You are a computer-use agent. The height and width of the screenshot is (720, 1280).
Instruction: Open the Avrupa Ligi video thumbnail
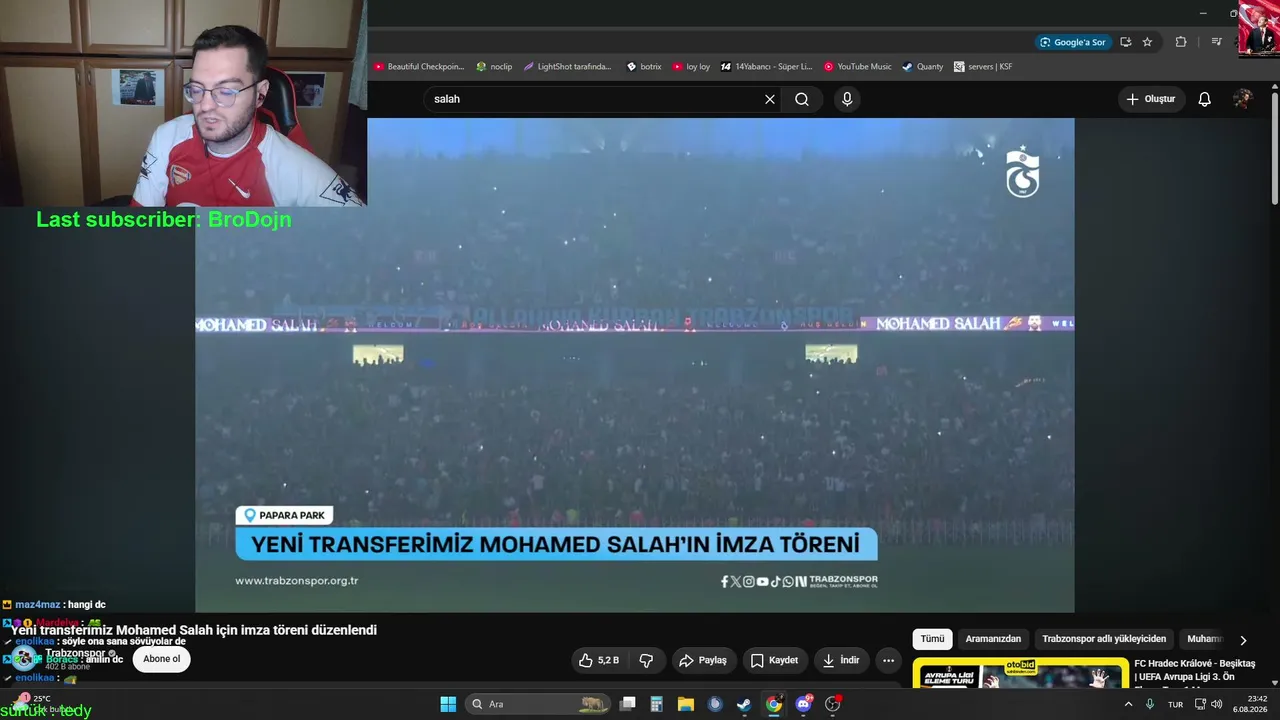click(1020, 673)
